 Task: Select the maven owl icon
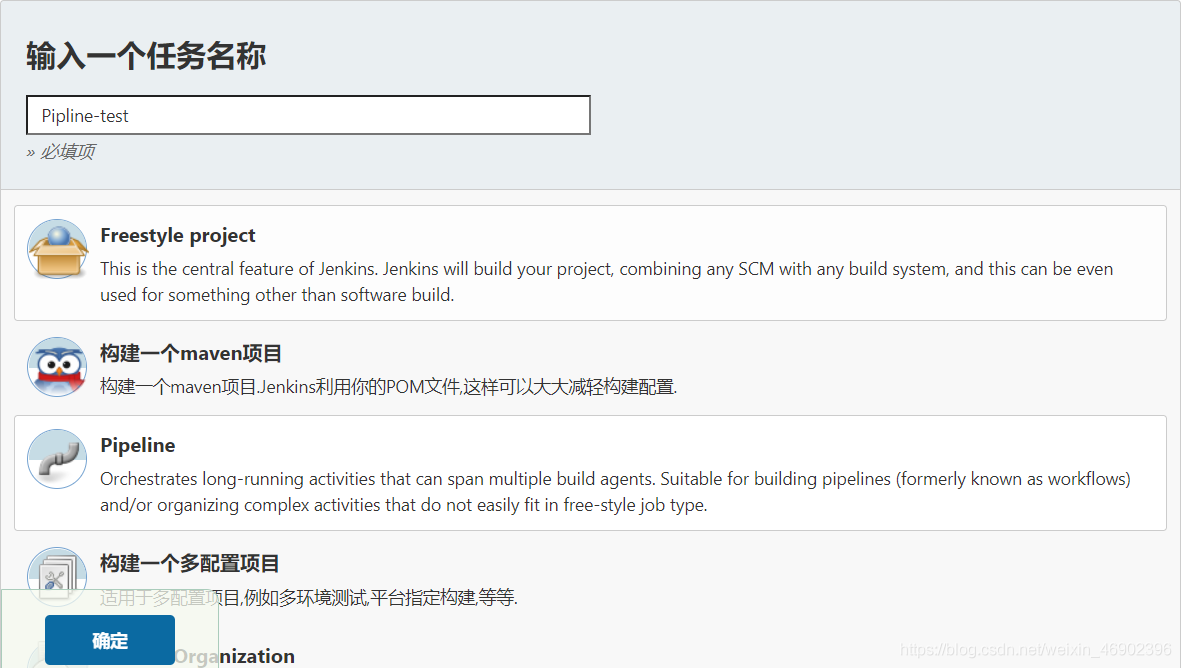pos(57,367)
